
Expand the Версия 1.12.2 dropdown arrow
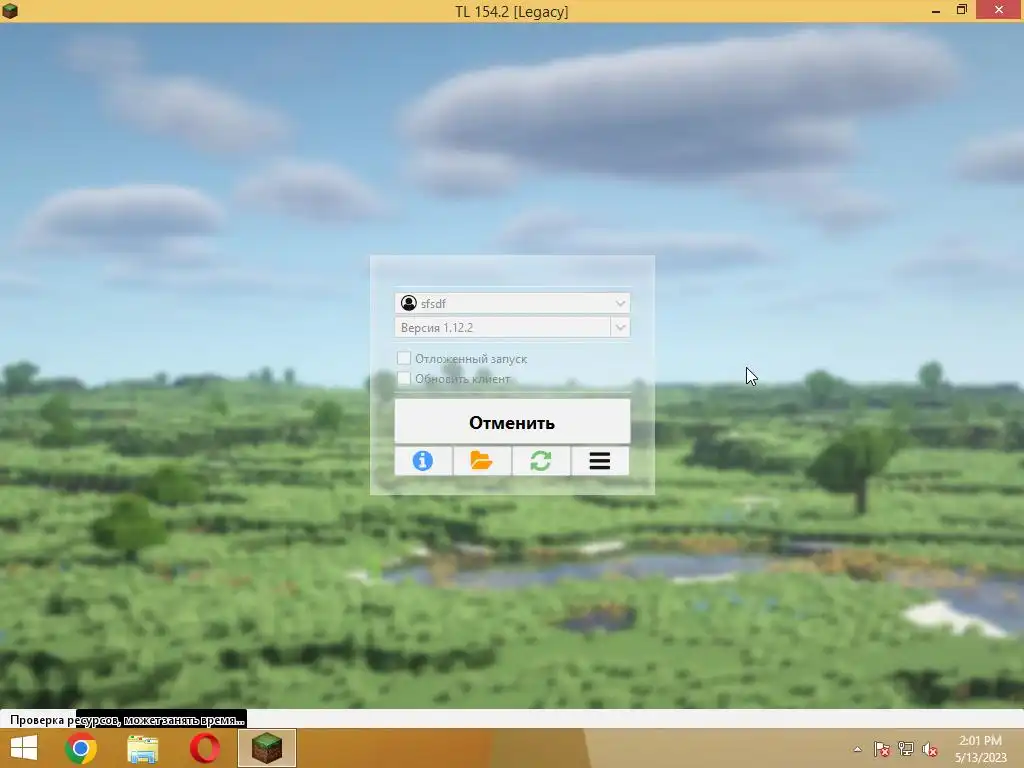point(620,327)
